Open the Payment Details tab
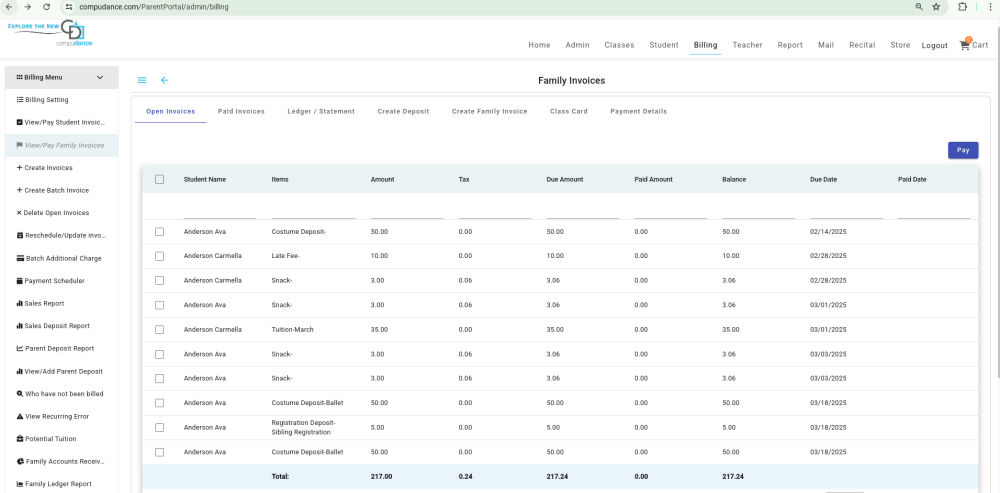This screenshot has height=493, width=1000. pos(638,112)
